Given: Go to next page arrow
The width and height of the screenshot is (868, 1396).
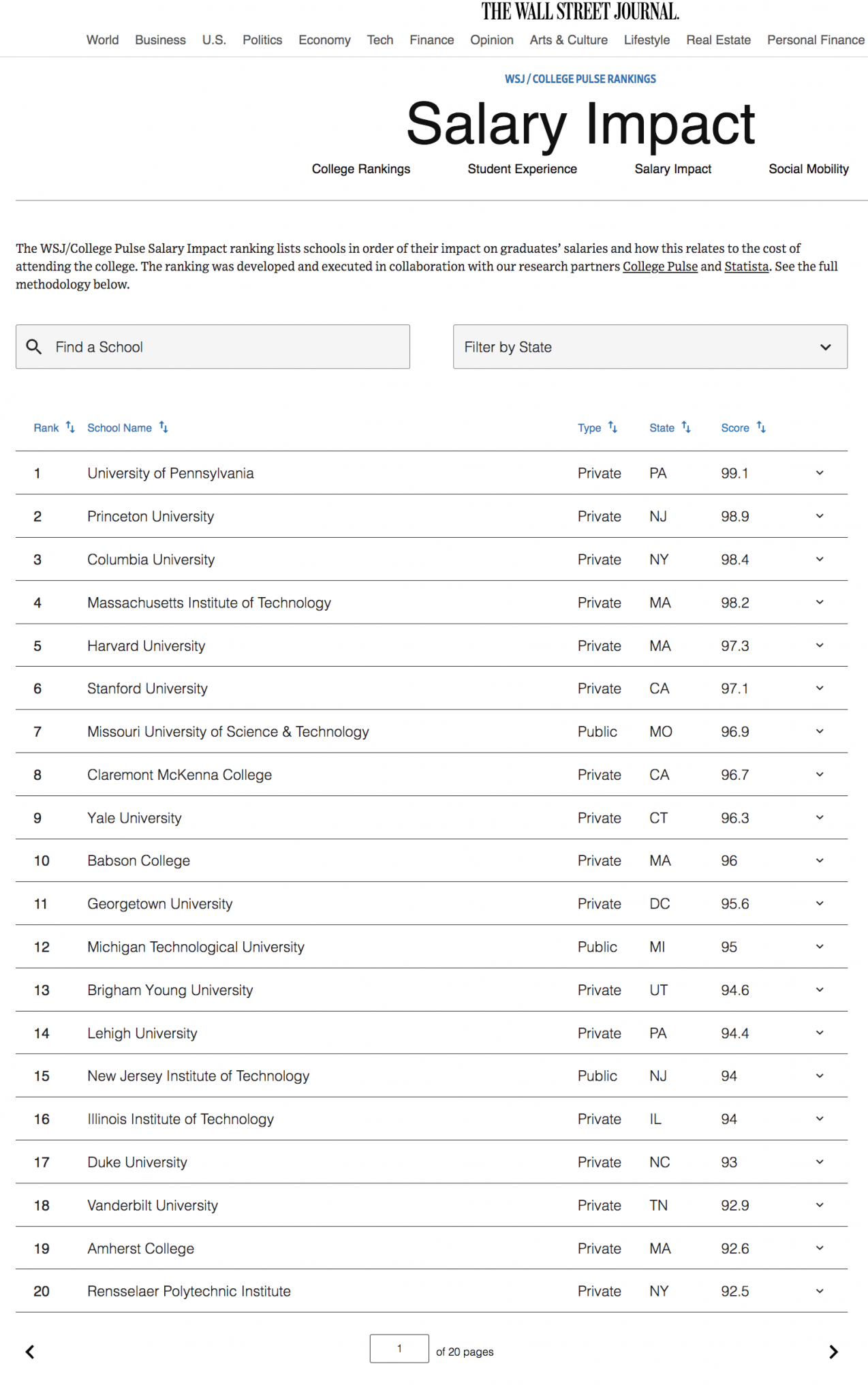Looking at the screenshot, I should click(833, 1352).
